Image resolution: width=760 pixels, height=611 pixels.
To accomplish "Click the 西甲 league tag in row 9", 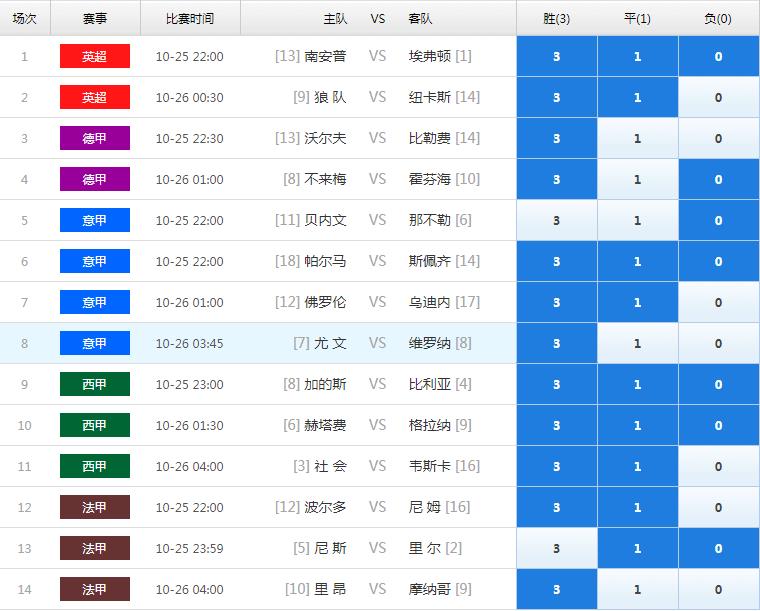I will (x=95, y=385).
